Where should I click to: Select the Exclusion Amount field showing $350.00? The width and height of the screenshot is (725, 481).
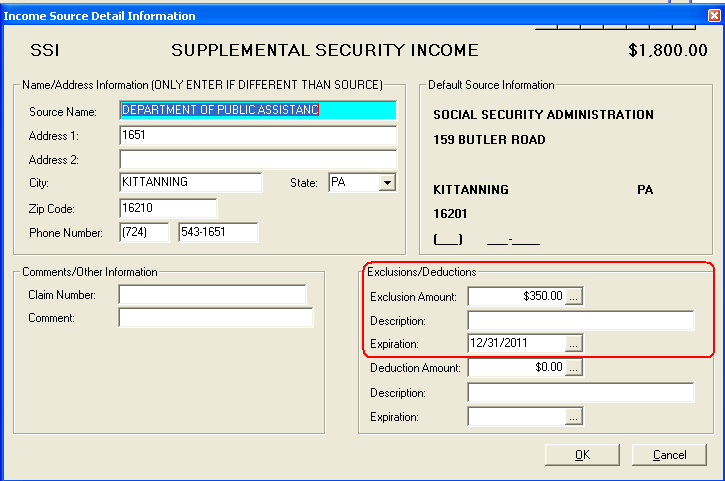pyautogui.click(x=516, y=297)
